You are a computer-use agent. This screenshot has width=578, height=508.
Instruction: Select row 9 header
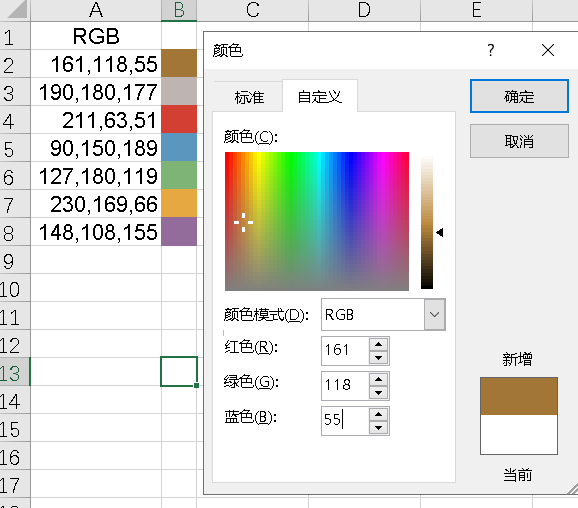point(15,260)
